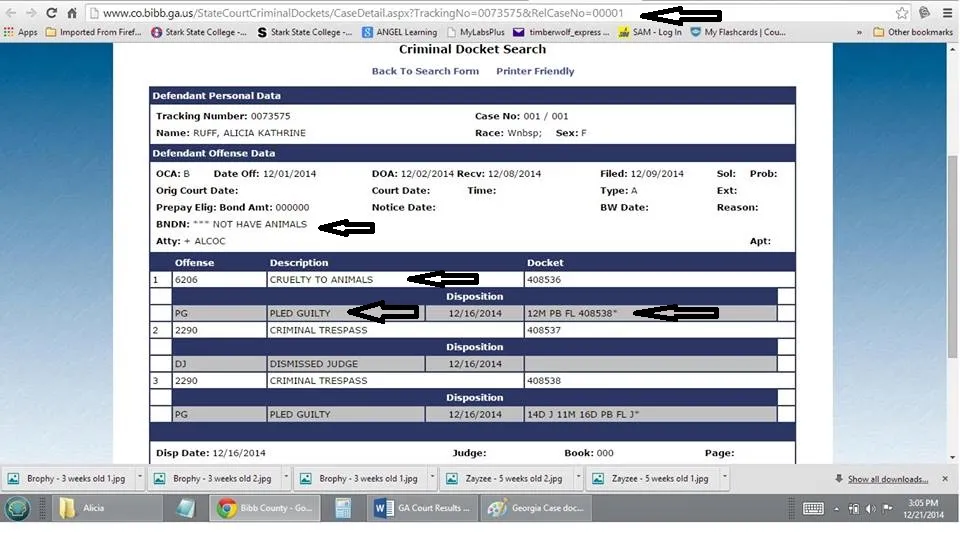Open downloaded file Zayzee - 5 weeks old 2.jpg
960x539 pixels.
pyautogui.click(x=506, y=478)
